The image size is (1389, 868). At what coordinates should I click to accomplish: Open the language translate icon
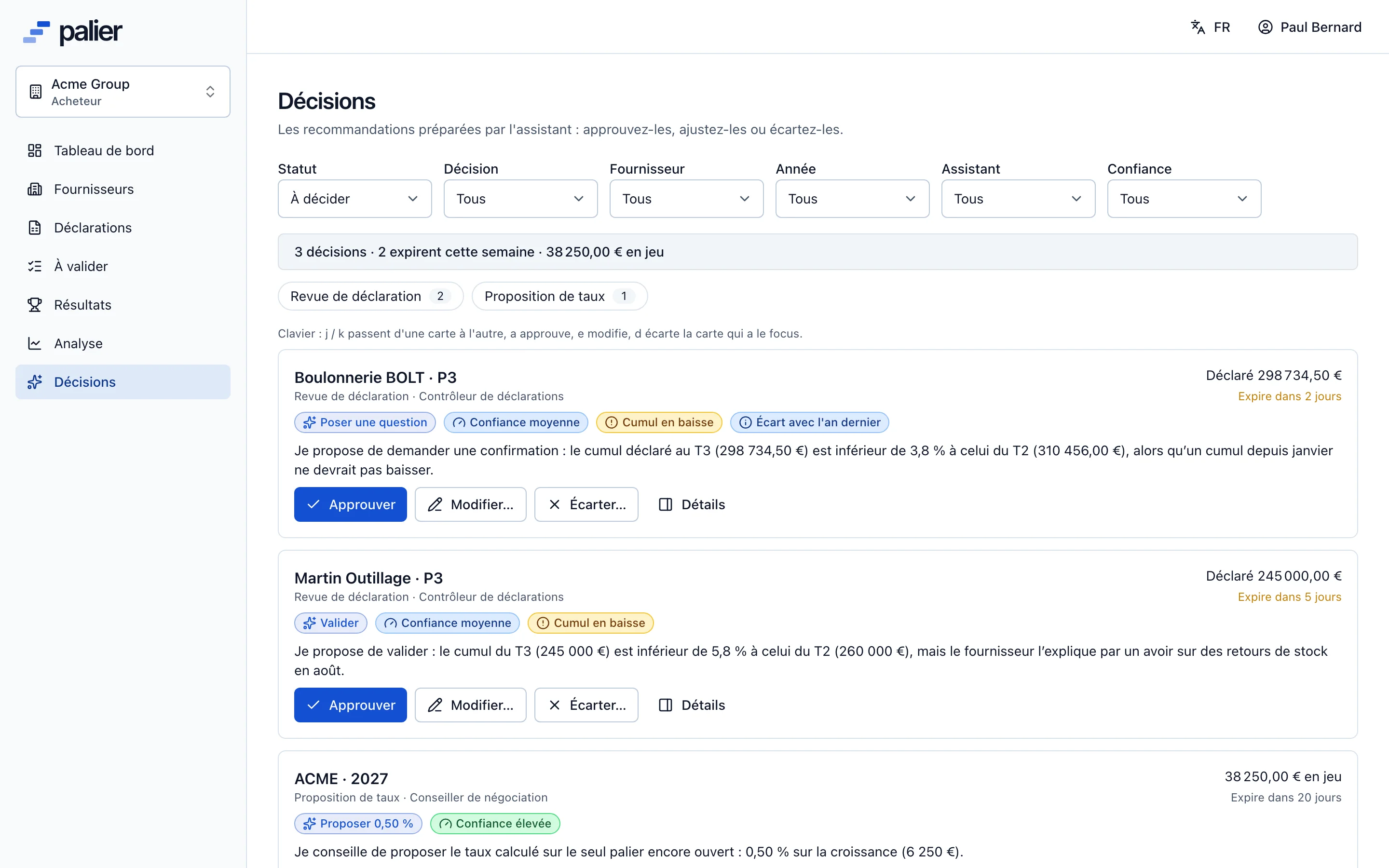(x=1198, y=27)
